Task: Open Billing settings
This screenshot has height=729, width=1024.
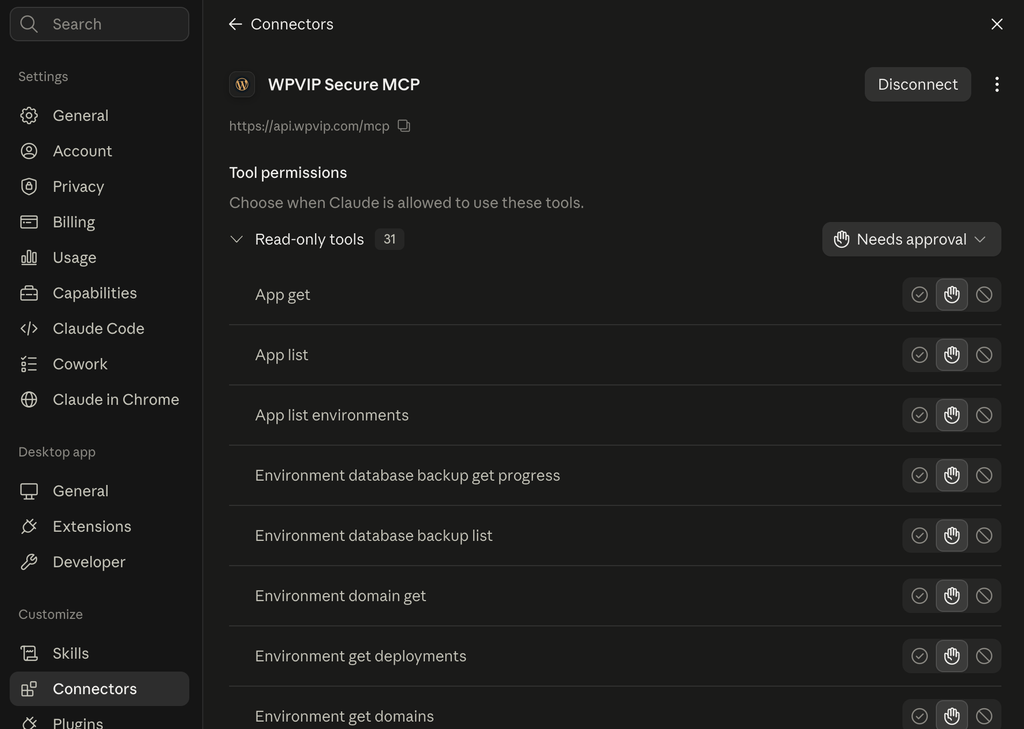Action: [x=99, y=222]
